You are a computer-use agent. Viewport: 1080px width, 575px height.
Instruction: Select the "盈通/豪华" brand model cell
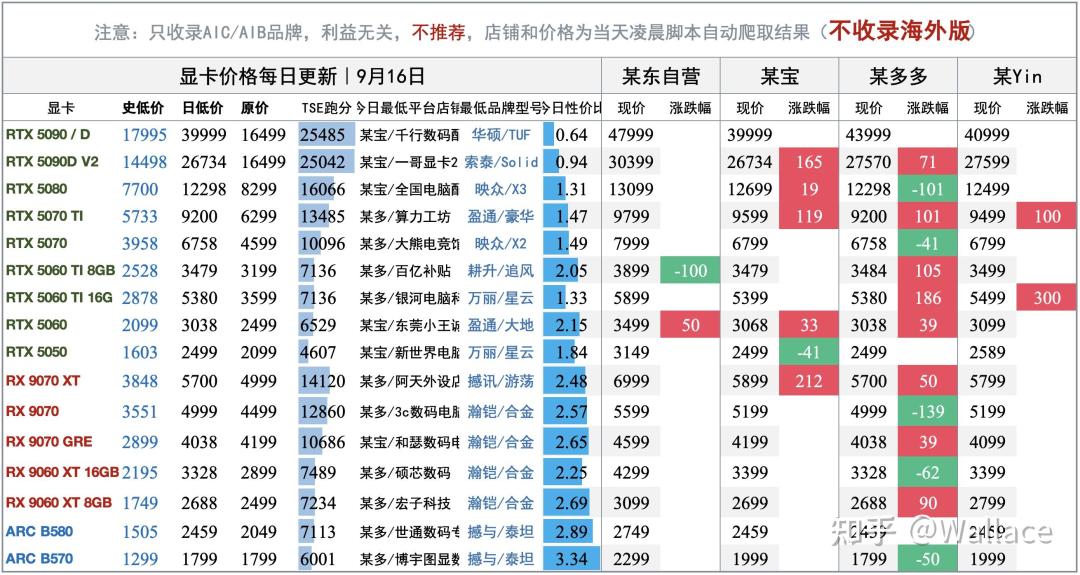tap(501, 216)
